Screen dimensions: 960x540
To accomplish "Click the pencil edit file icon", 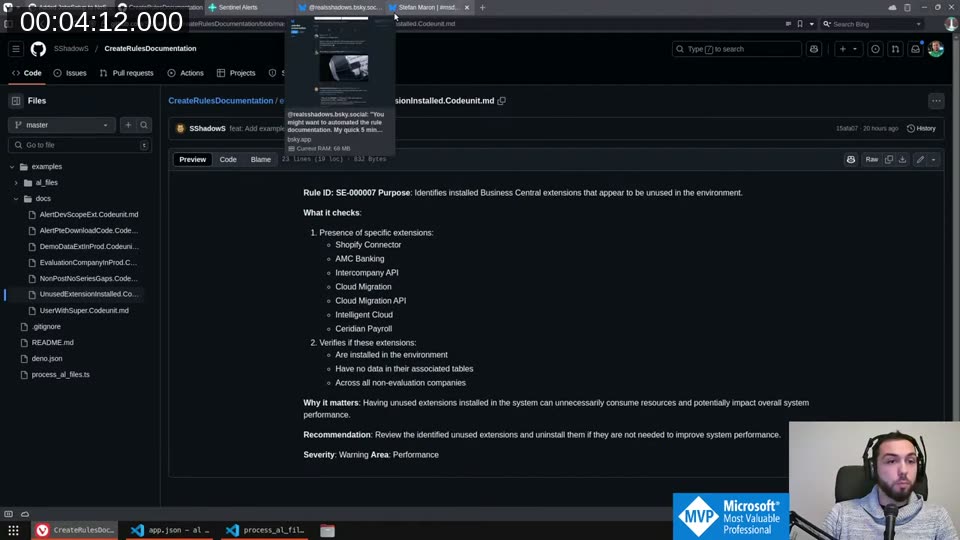I will pos(919,160).
